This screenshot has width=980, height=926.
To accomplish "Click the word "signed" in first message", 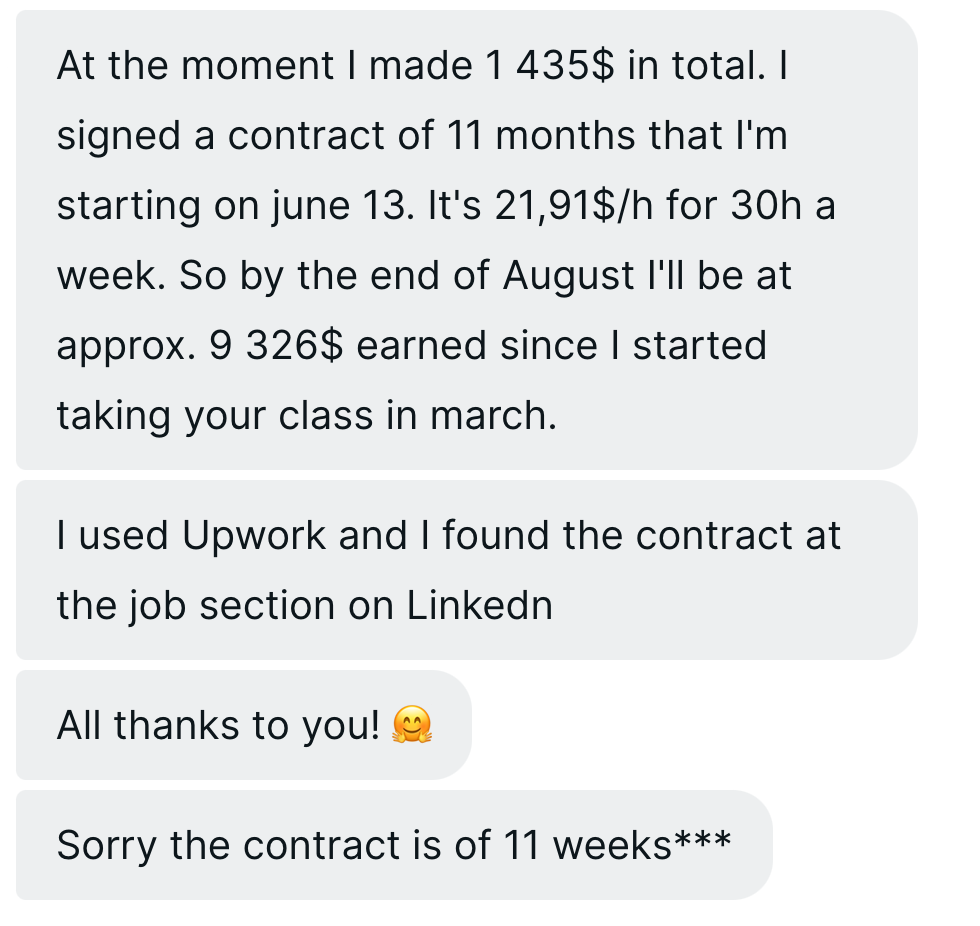I will click(120, 136).
